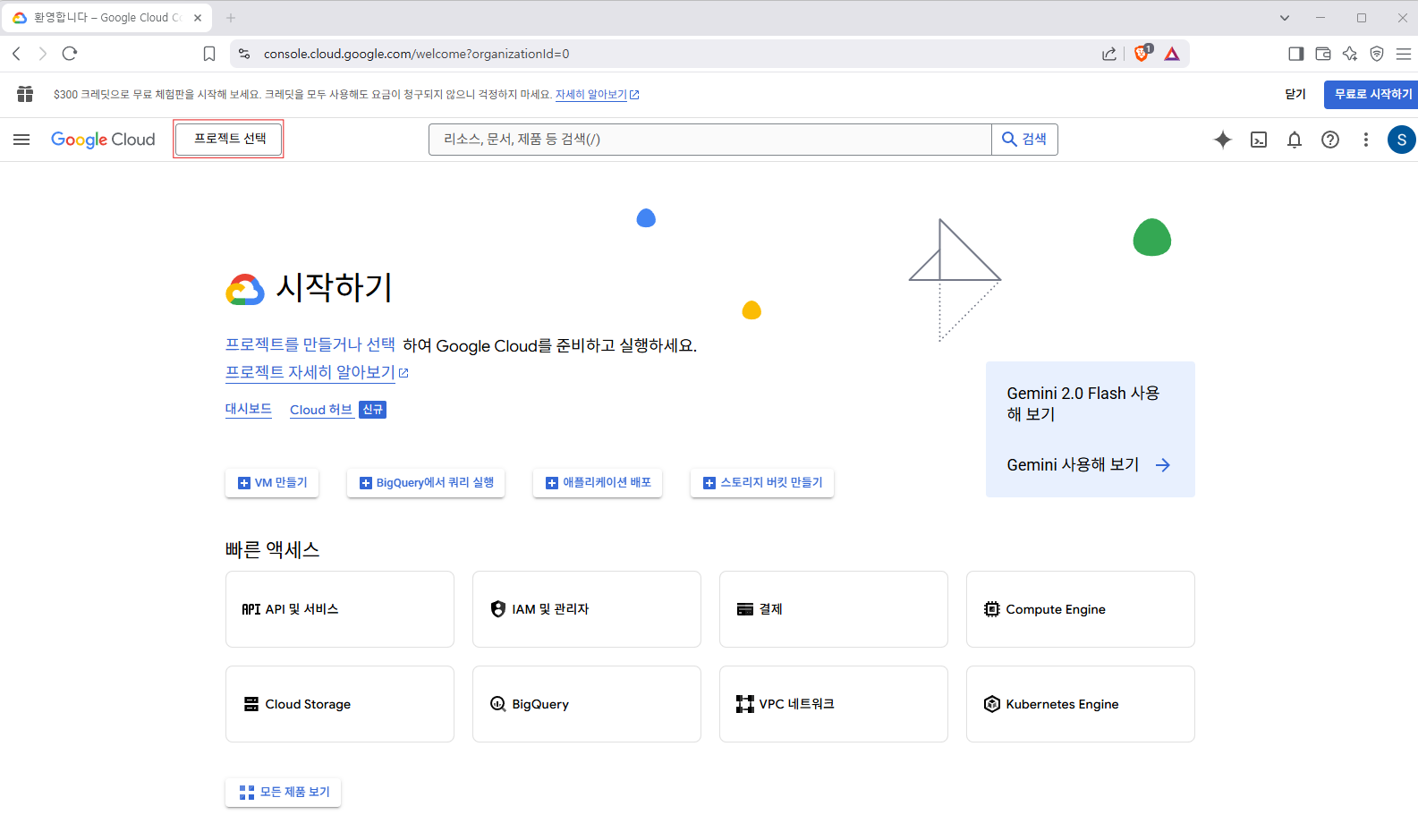Screen dimensions: 1418x840
Task: Open Cloud 허브 link
Action: [x=321, y=410]
